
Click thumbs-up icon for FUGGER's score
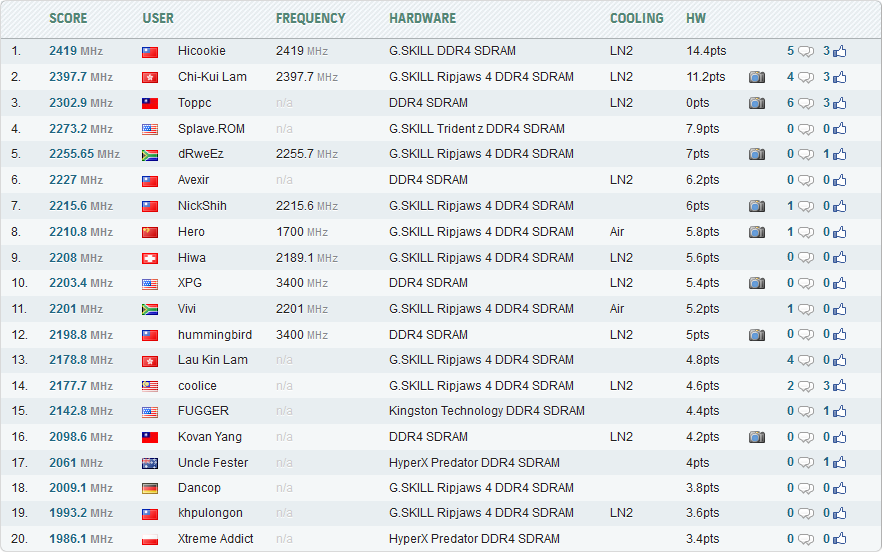(839, 411)
